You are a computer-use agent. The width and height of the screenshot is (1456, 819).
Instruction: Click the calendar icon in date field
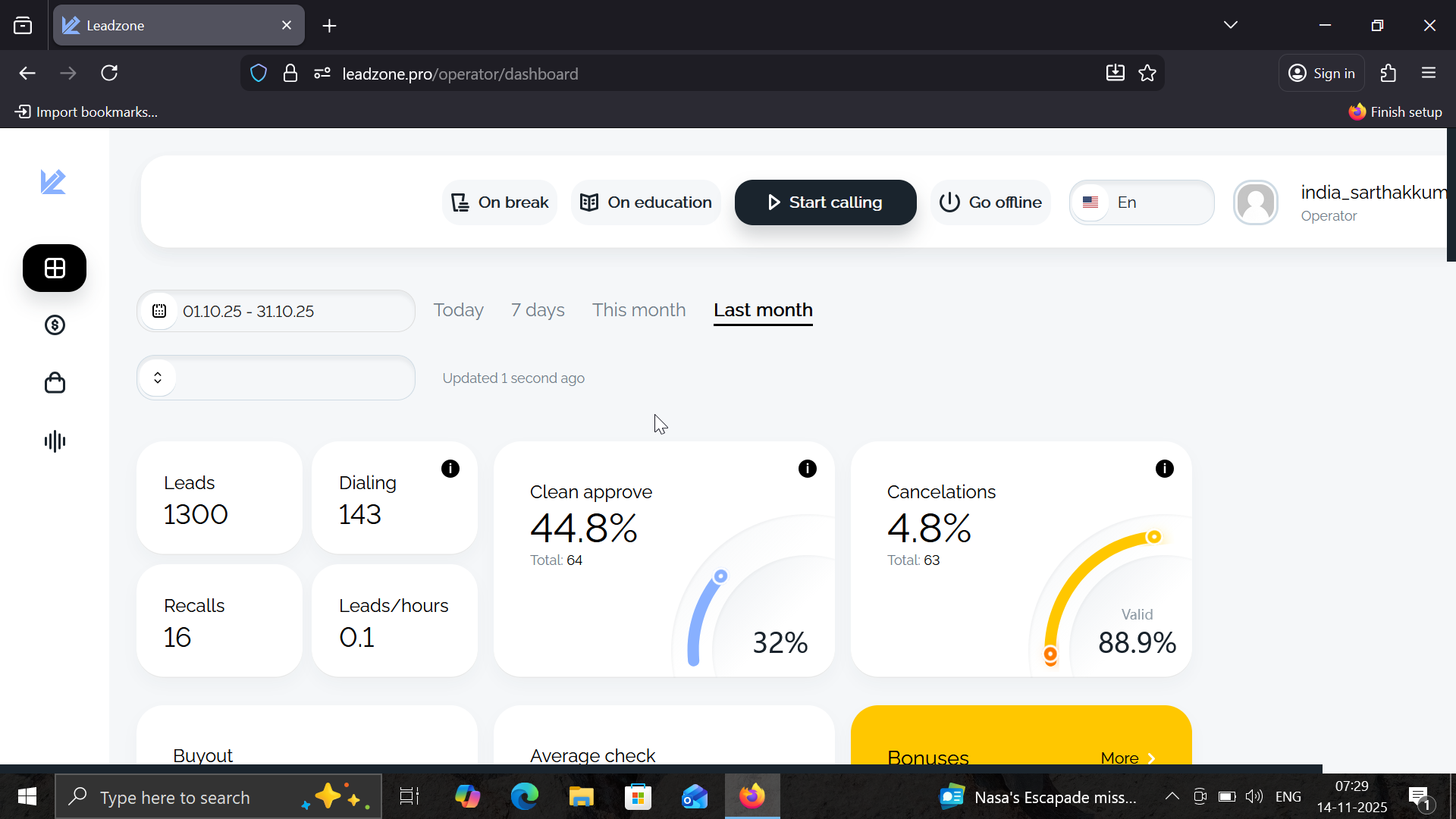click(159, 311)
